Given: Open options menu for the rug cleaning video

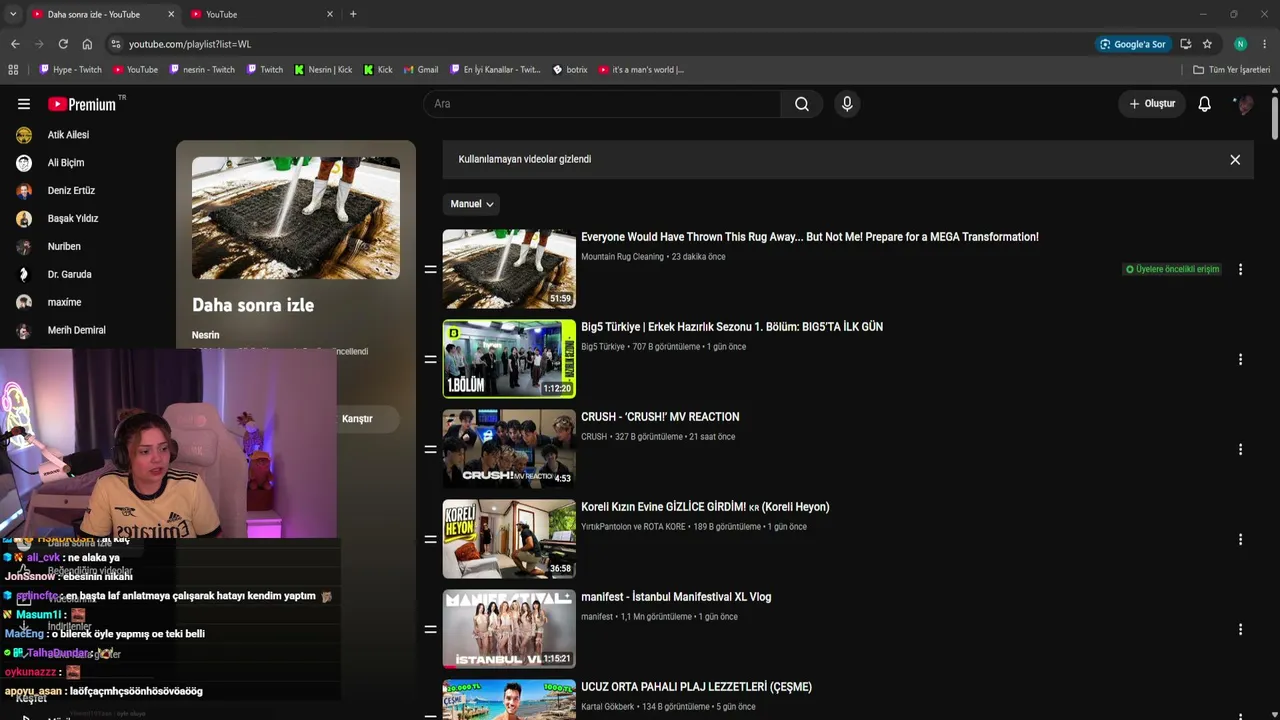Looking at the screenshot, I should 1240,270.
